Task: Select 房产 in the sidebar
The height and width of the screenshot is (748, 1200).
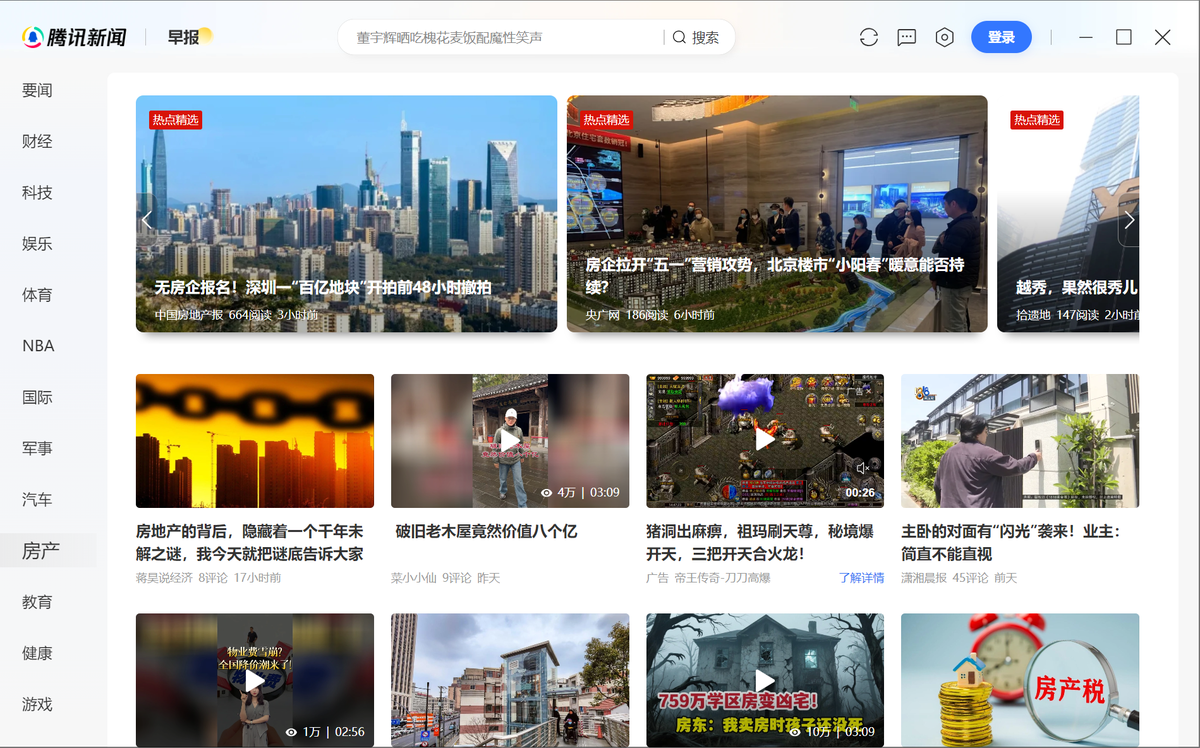Action: [41, 550]
